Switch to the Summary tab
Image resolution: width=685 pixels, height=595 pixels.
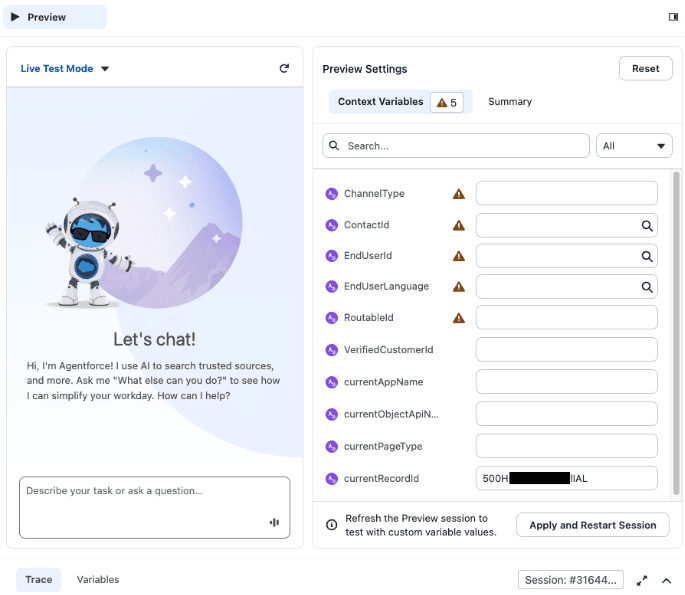click(x=510, y=101)
